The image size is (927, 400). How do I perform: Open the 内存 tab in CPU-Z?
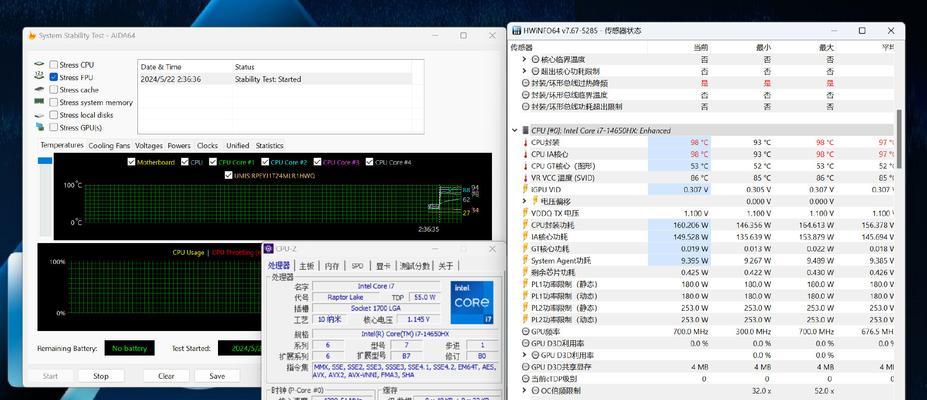[x=332, y=266]
